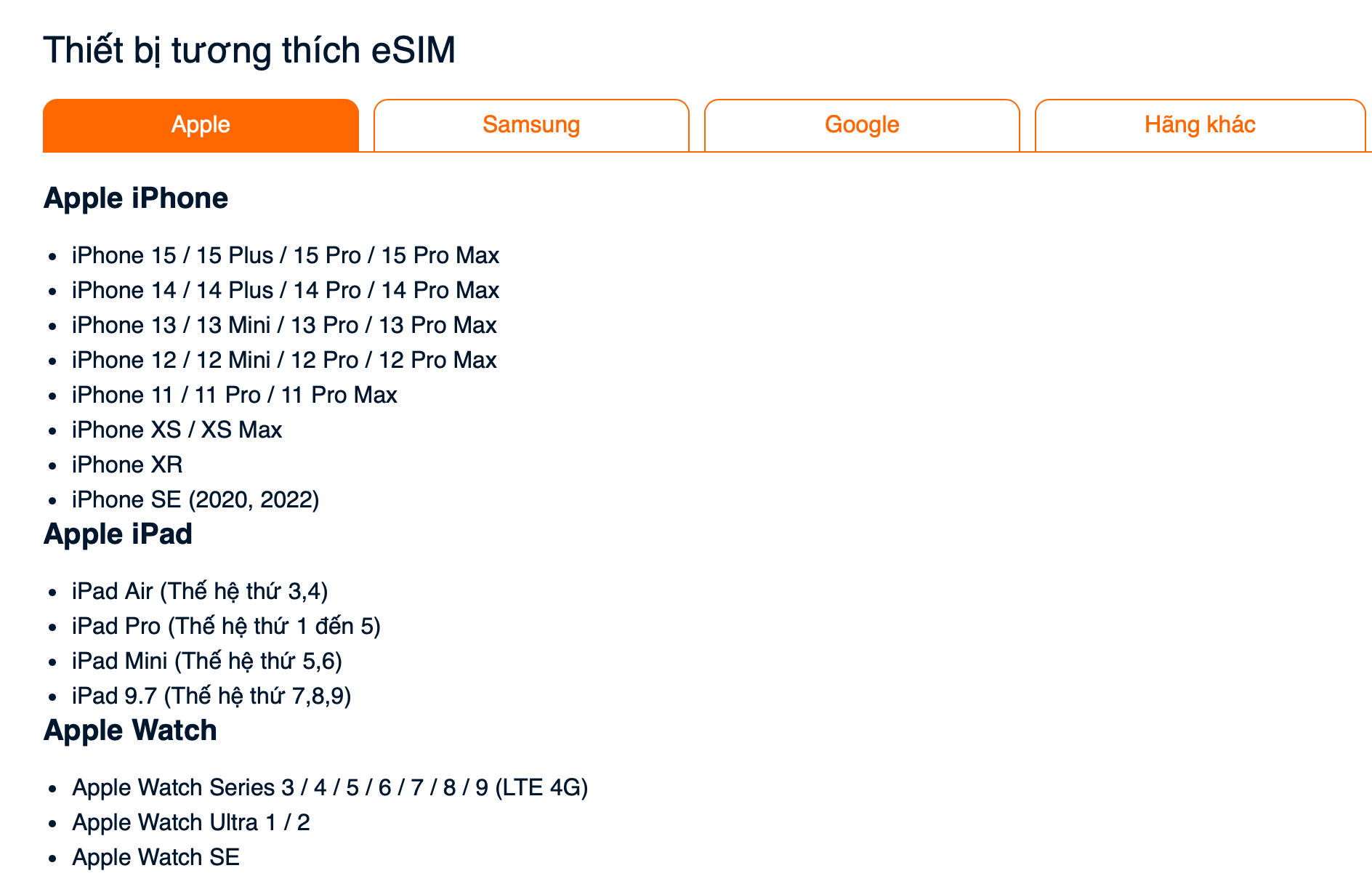Screen dimensions: 1372x884
Task: Click the Apple Watch section heading
Action: tap(130, 731)
